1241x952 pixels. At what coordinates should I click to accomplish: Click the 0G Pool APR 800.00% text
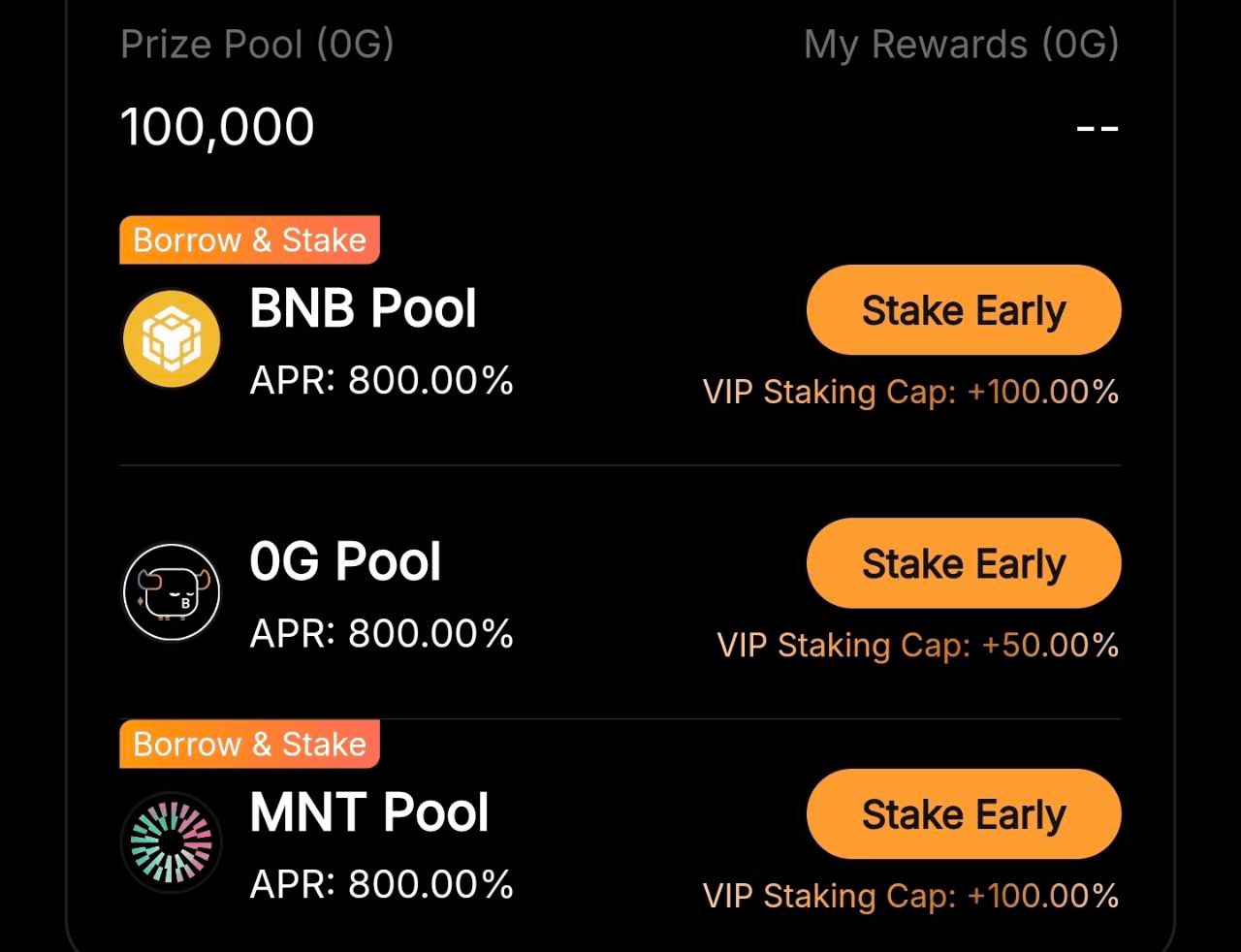381,633
